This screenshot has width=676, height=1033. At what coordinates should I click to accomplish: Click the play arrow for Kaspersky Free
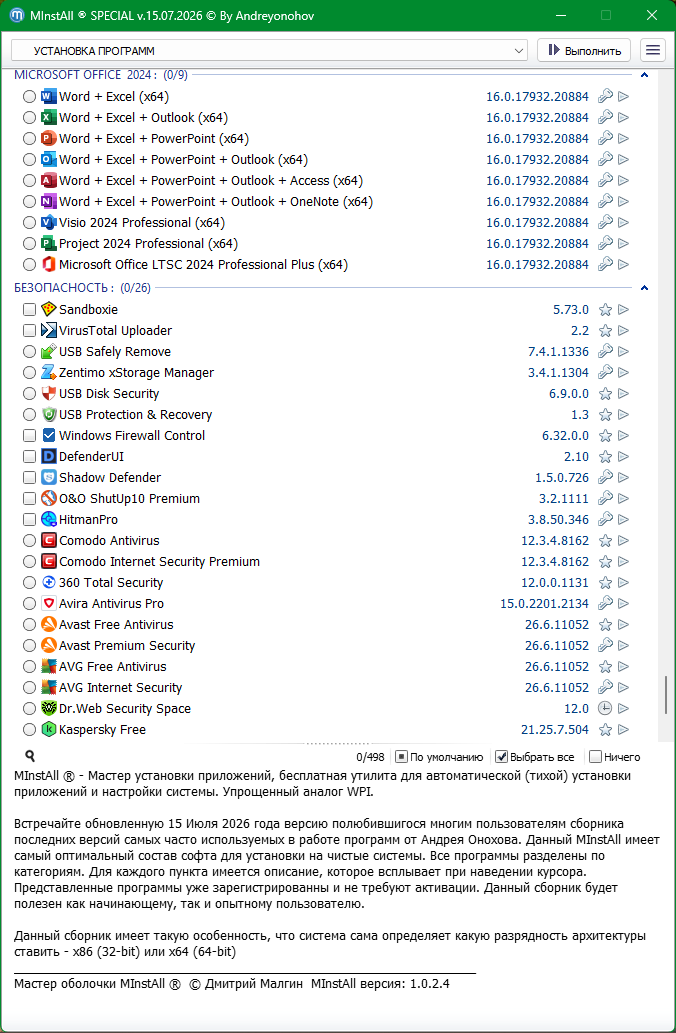pyautogui.click(x=623, y=730)
